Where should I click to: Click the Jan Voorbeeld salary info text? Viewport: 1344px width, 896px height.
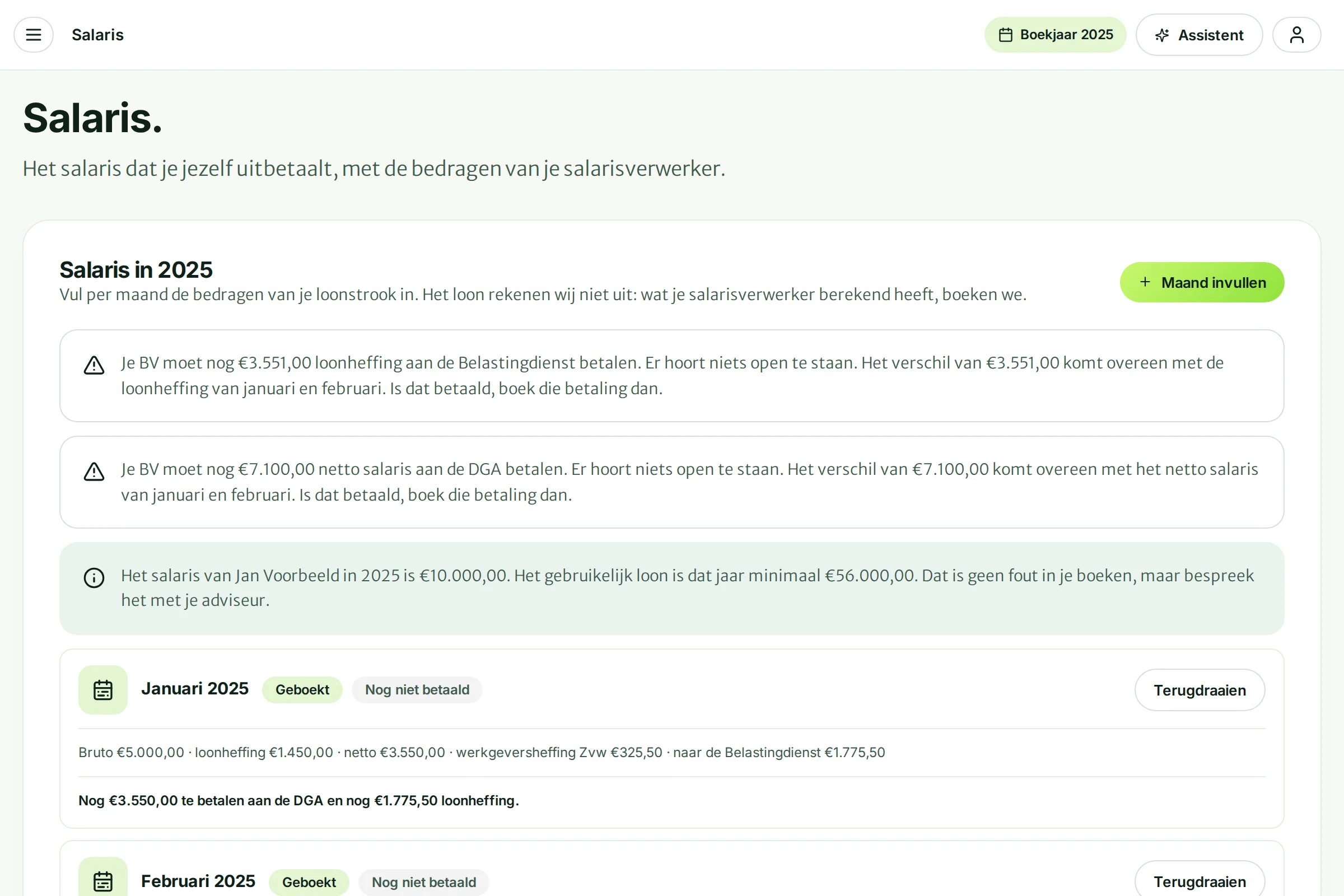point(688,587)
